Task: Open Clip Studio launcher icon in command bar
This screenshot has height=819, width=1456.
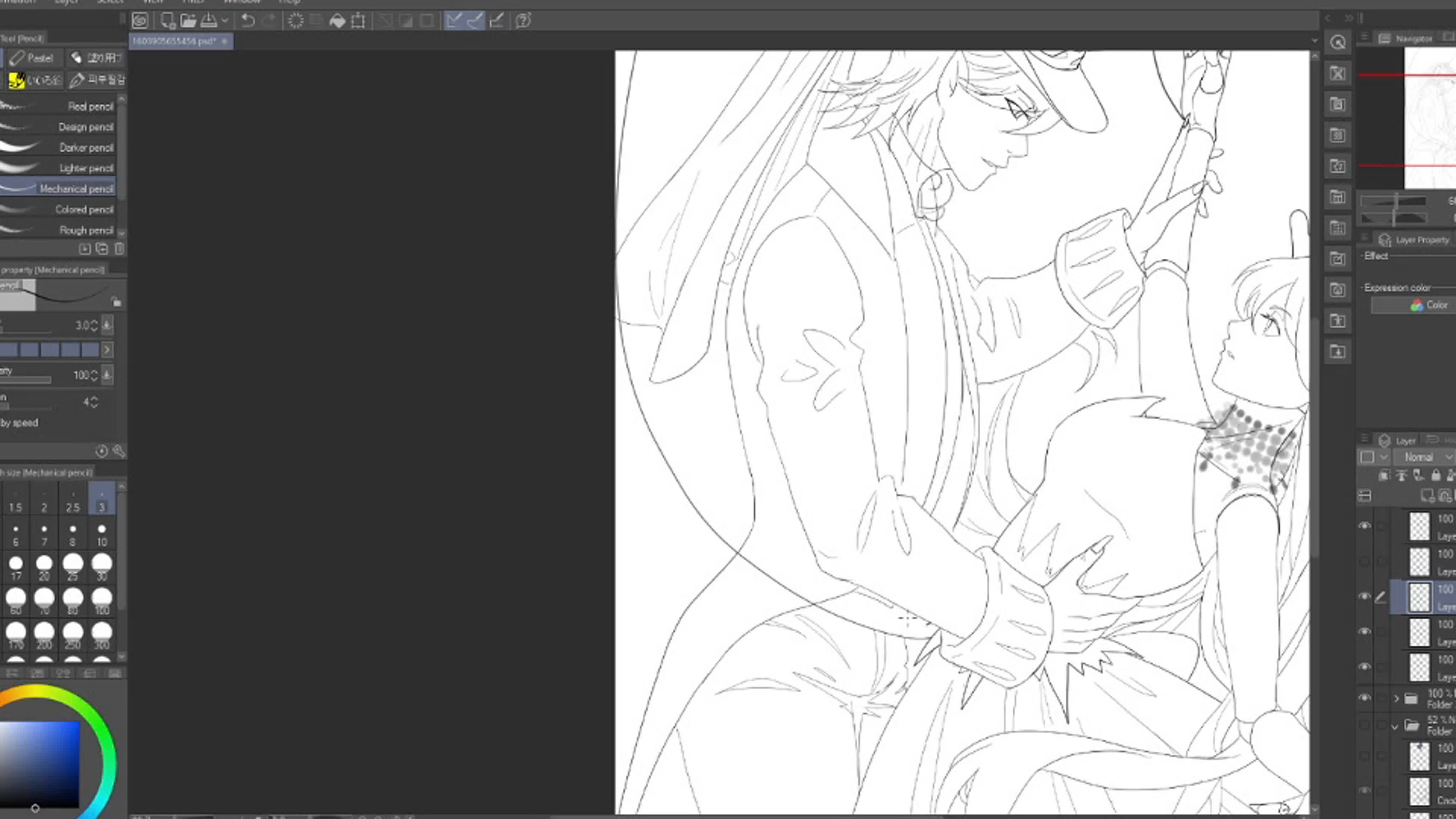Action: click(140, 21)
